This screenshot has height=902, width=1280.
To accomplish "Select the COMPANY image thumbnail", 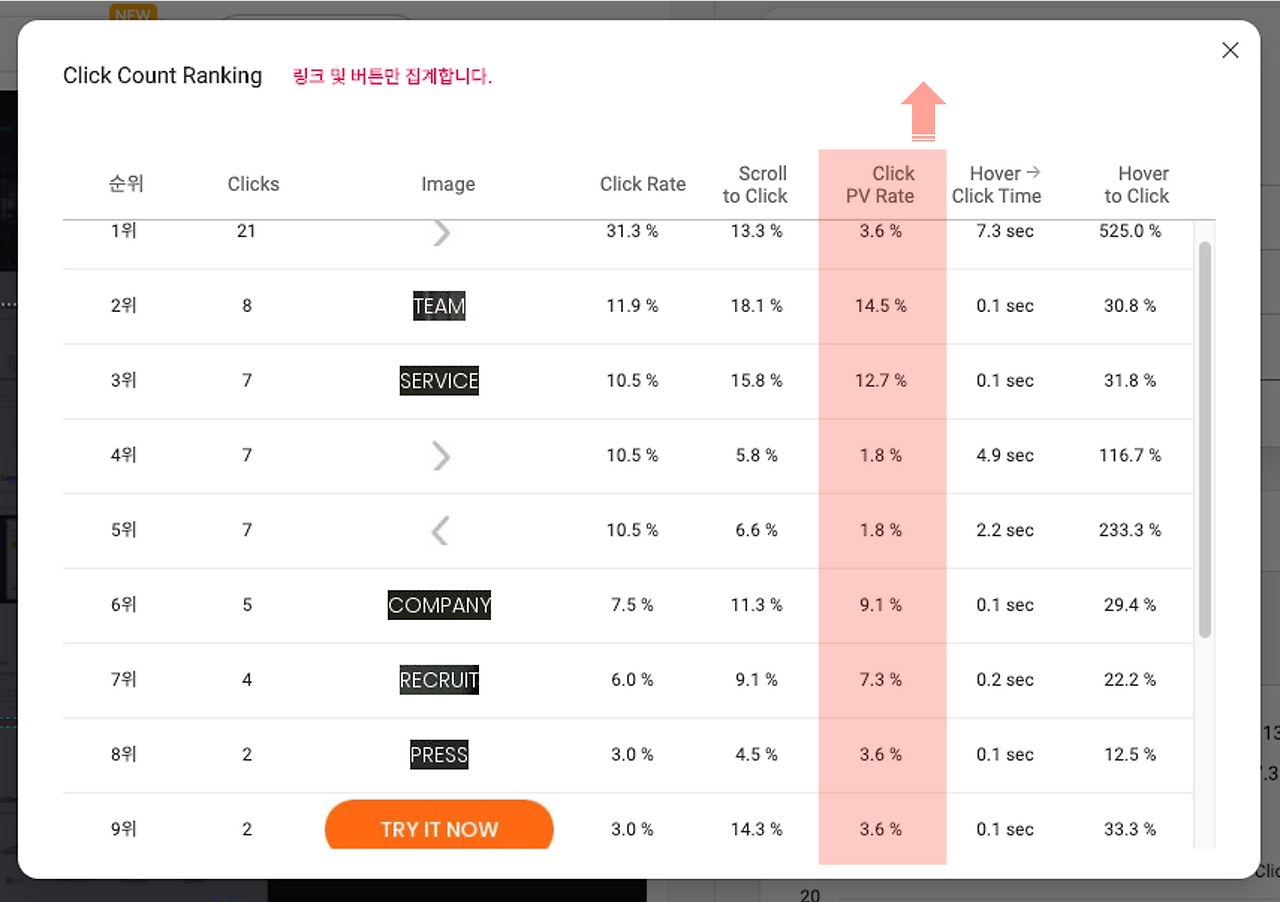I will pos(439,605).
